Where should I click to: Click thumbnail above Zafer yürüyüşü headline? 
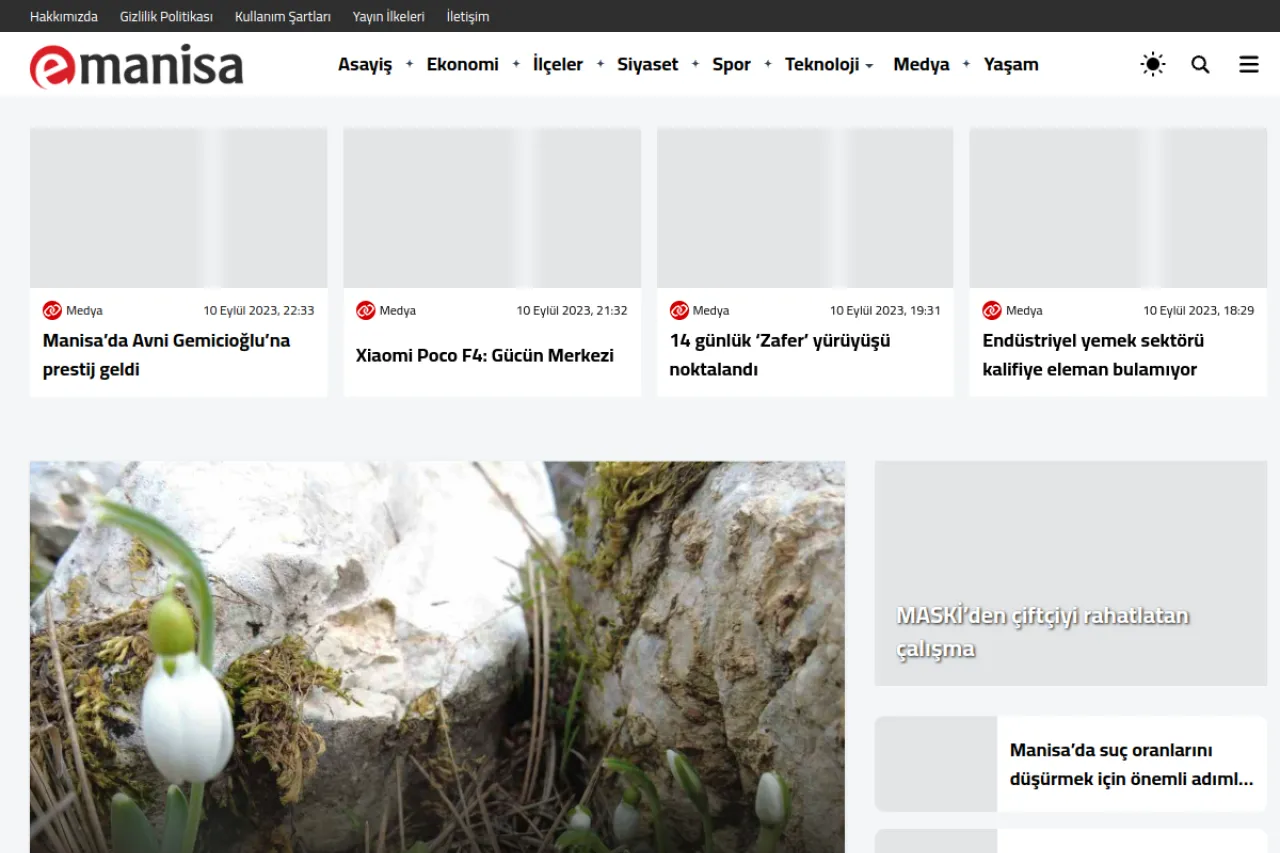coord(805,208)
